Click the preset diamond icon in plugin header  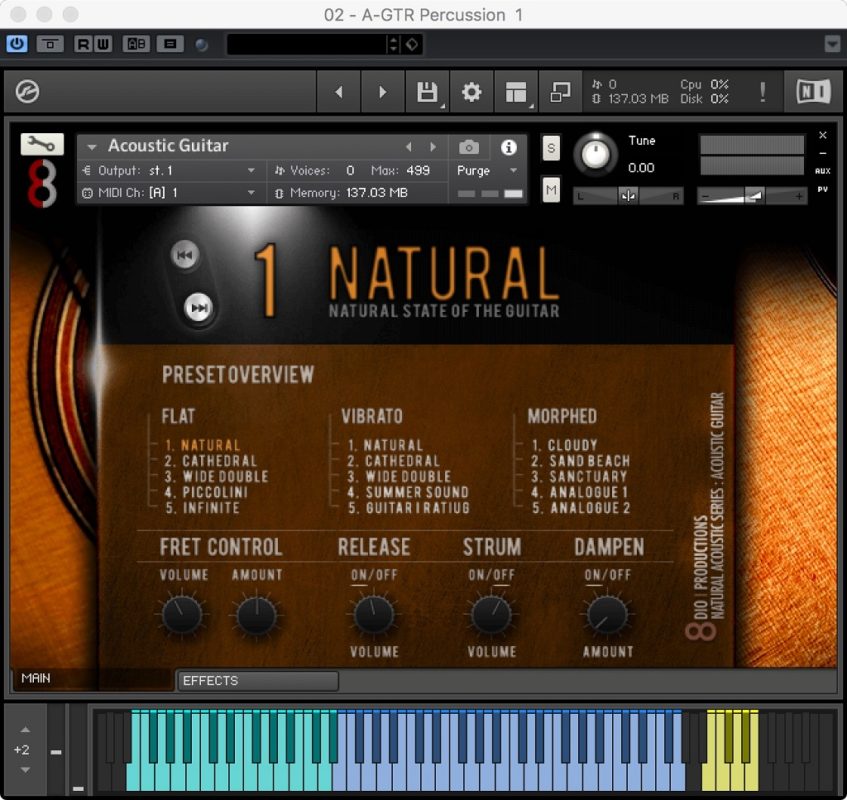[412, 44]
